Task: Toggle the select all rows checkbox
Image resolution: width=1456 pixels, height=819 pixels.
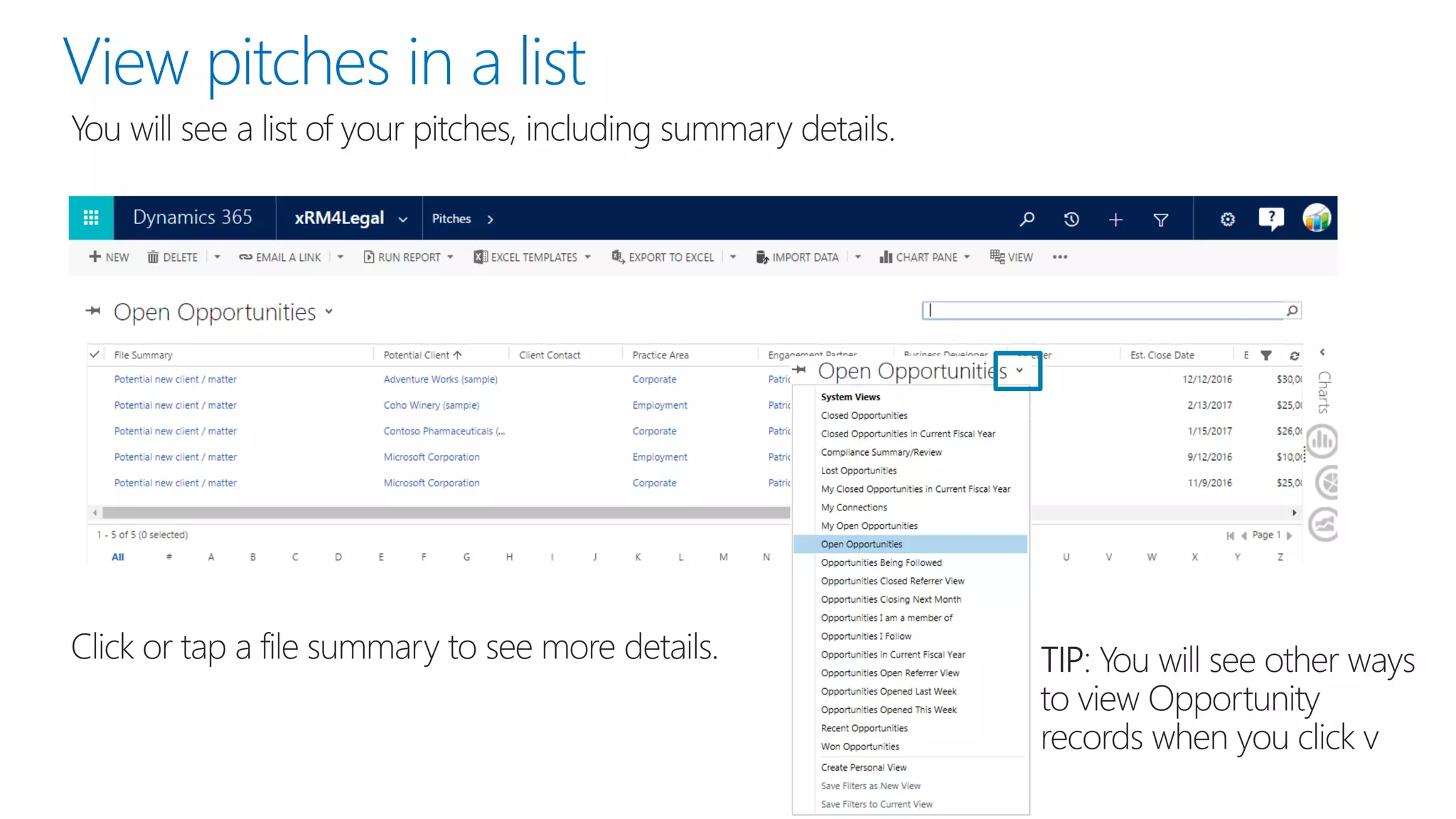Action: [95, 354]
